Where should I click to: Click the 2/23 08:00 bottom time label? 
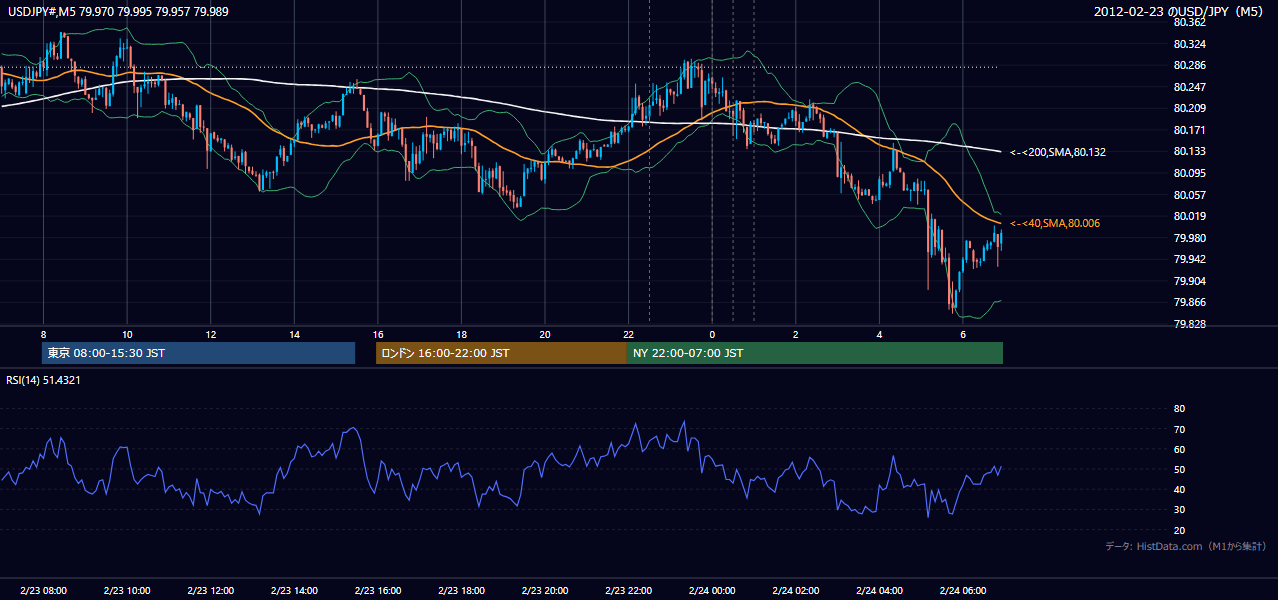(x=43, y=591)
